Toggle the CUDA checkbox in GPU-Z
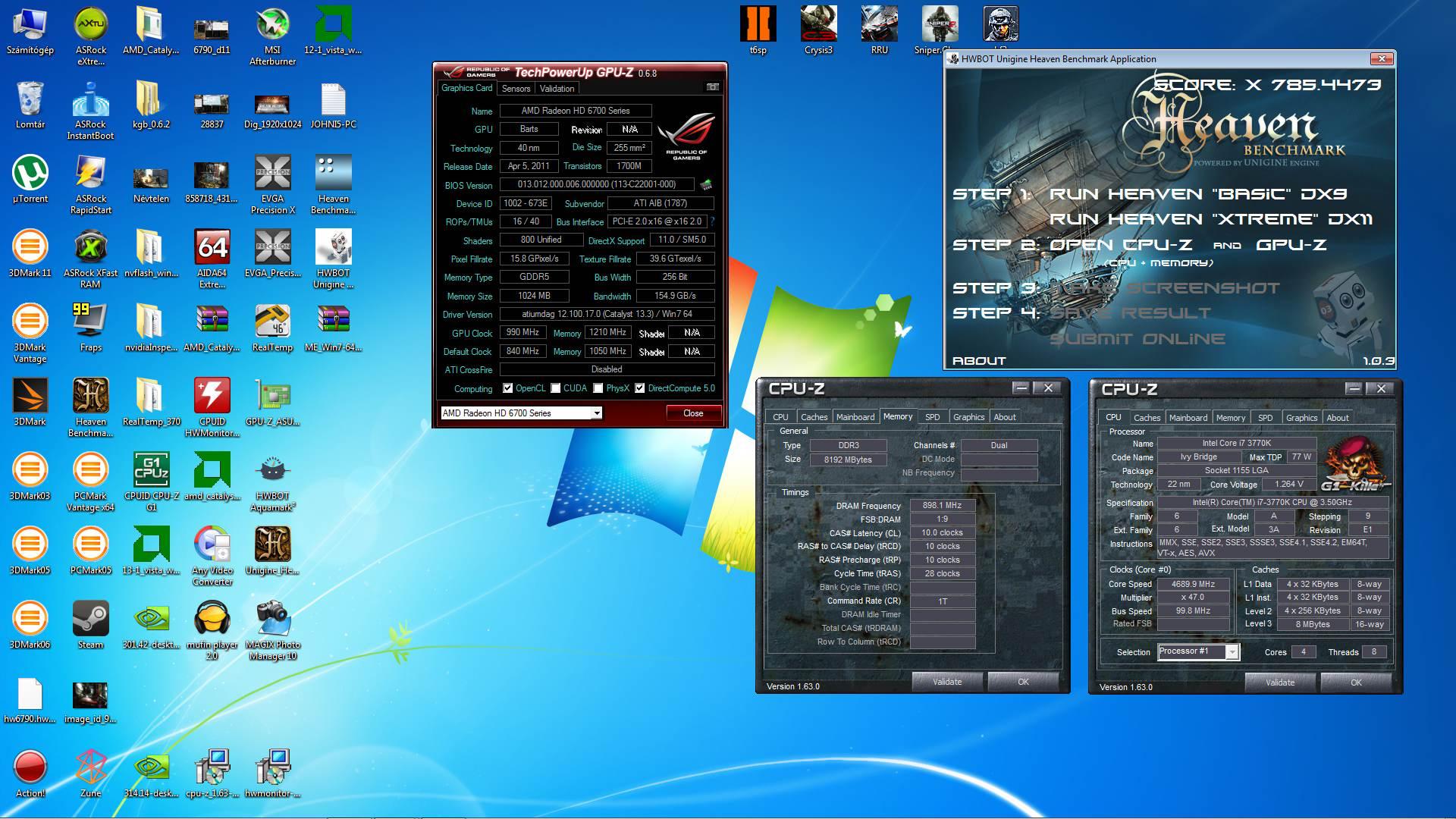This screenshot has height=819, width=1456. (556, 388)
